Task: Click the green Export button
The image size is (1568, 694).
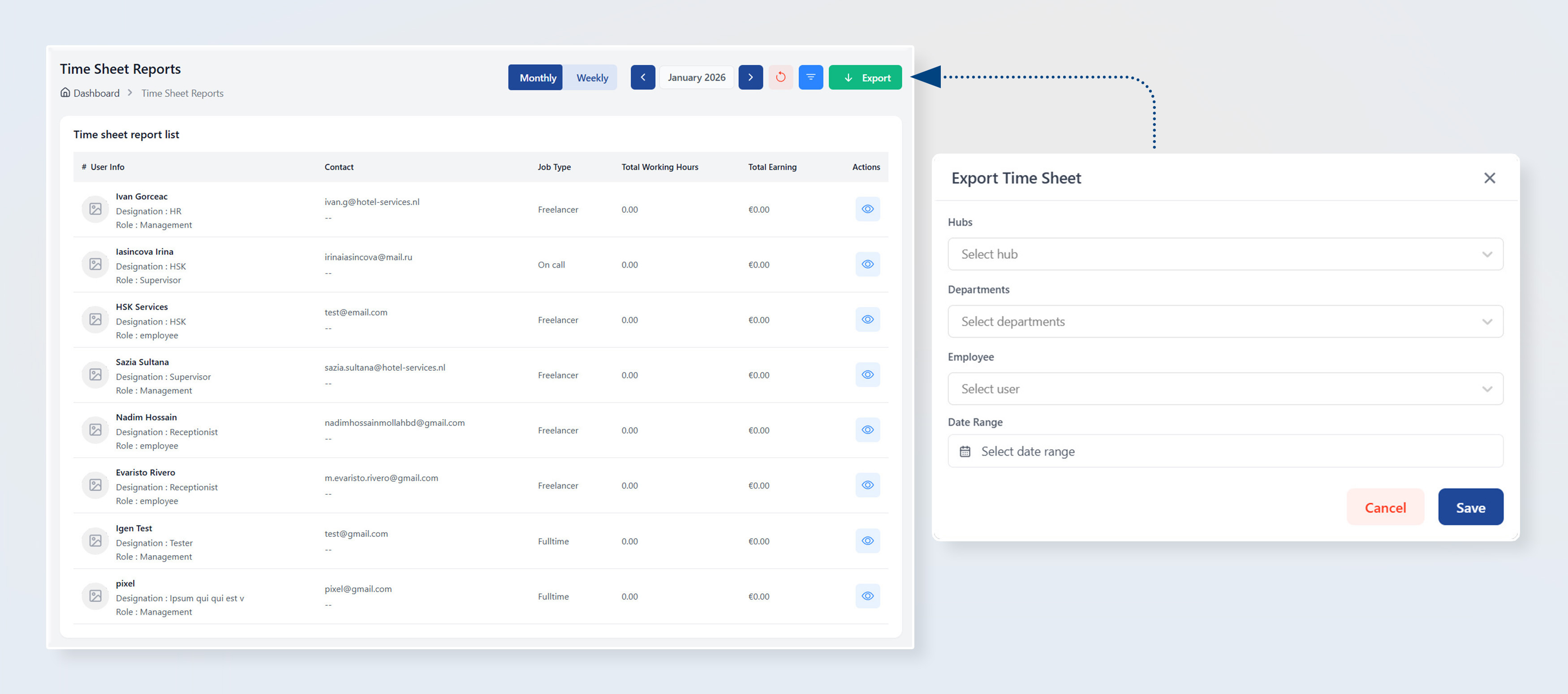Action: (865, 77)
